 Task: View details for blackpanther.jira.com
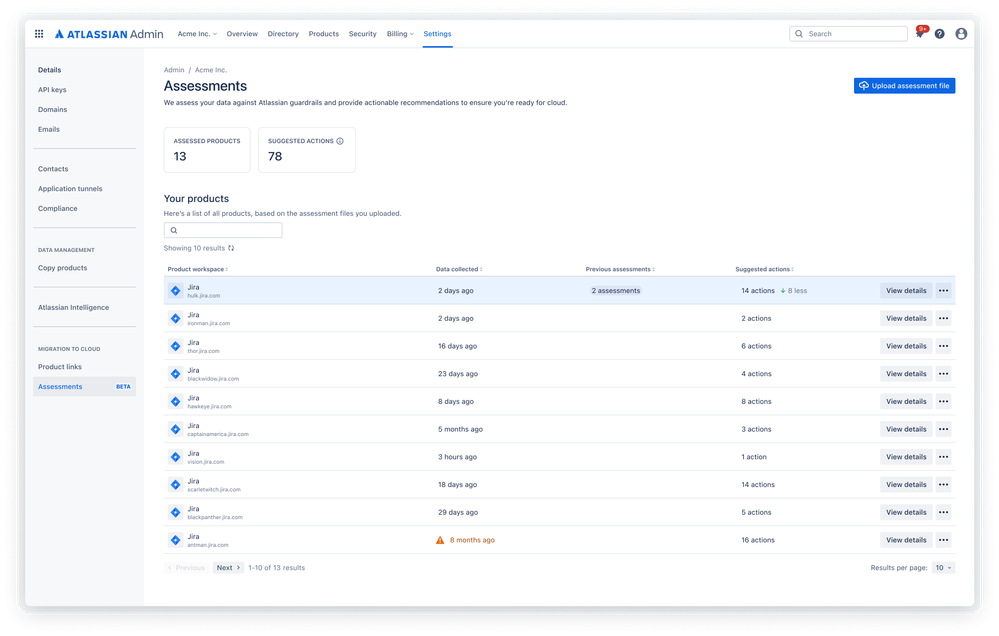pyautogui.click(x=906, y=512)
